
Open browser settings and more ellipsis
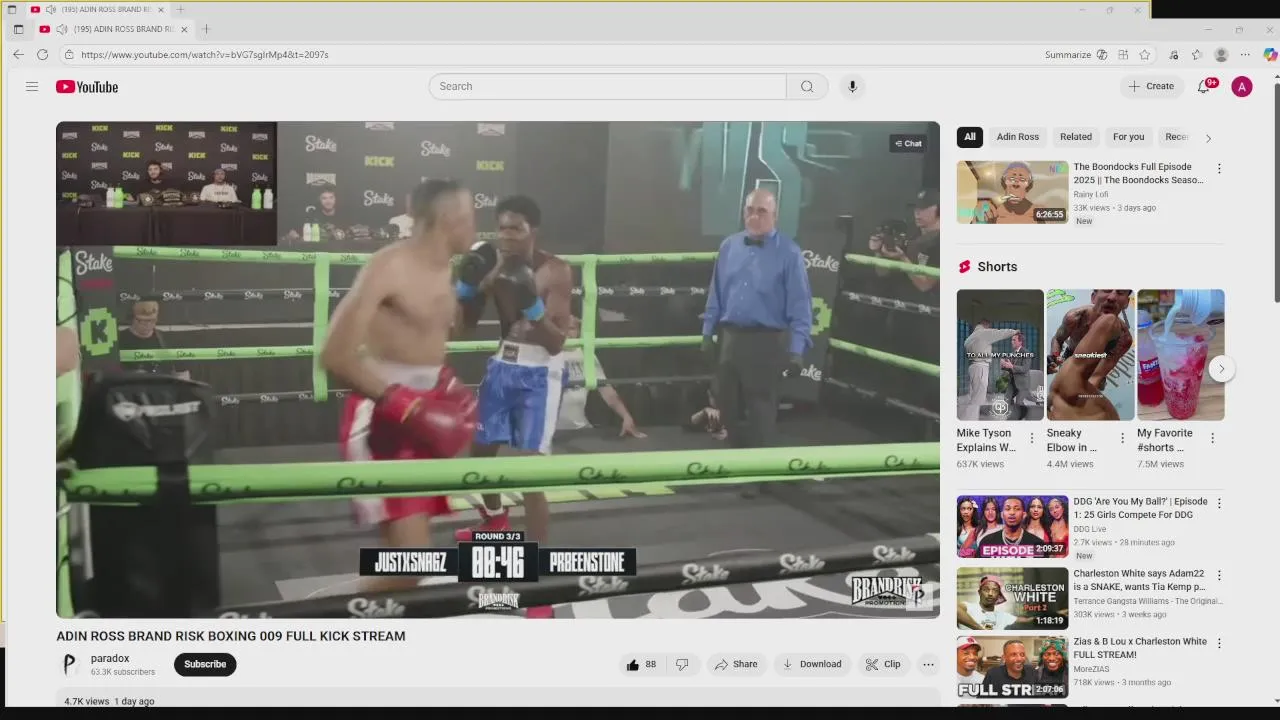[1245, 55]
